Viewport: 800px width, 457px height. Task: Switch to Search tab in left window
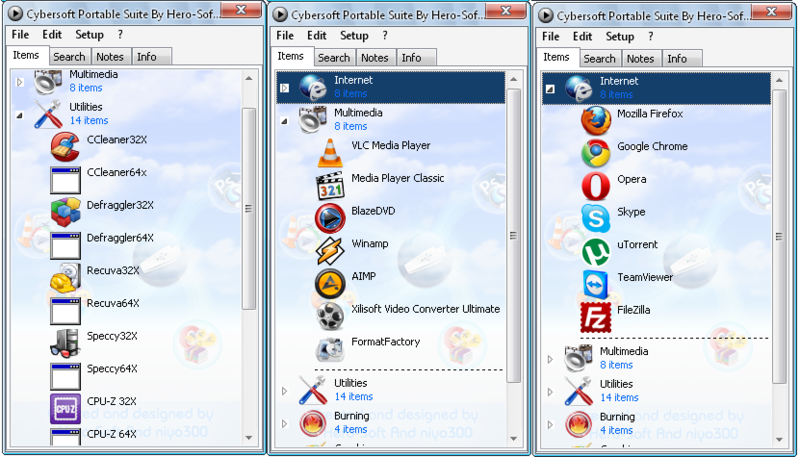click(x=69, y=57)
